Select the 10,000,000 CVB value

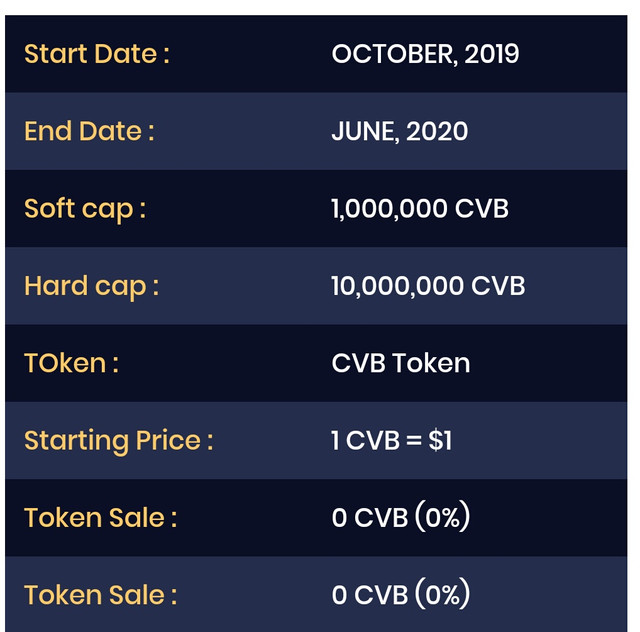point(428,286)
